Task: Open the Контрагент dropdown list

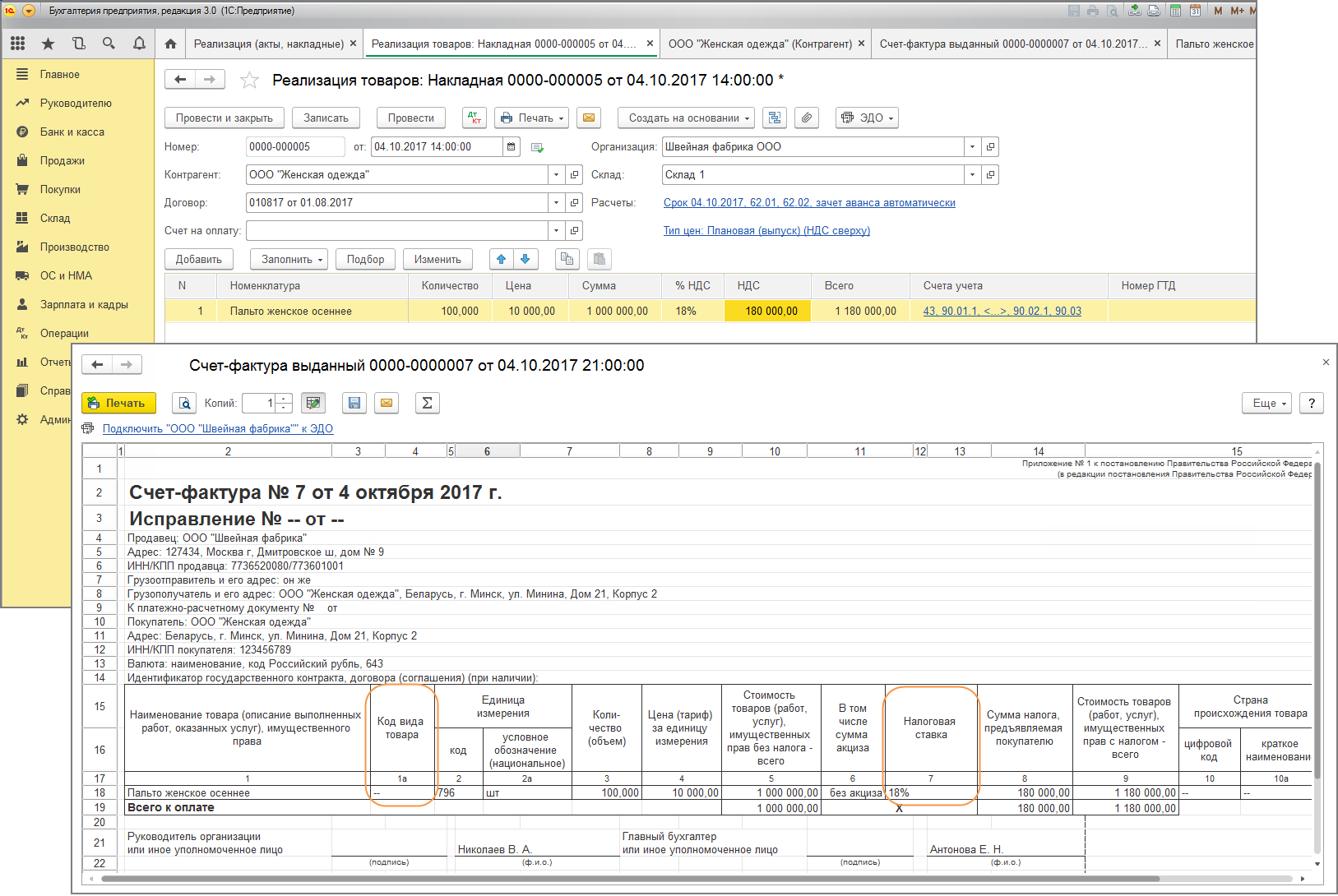Action: tap(556, 175)
